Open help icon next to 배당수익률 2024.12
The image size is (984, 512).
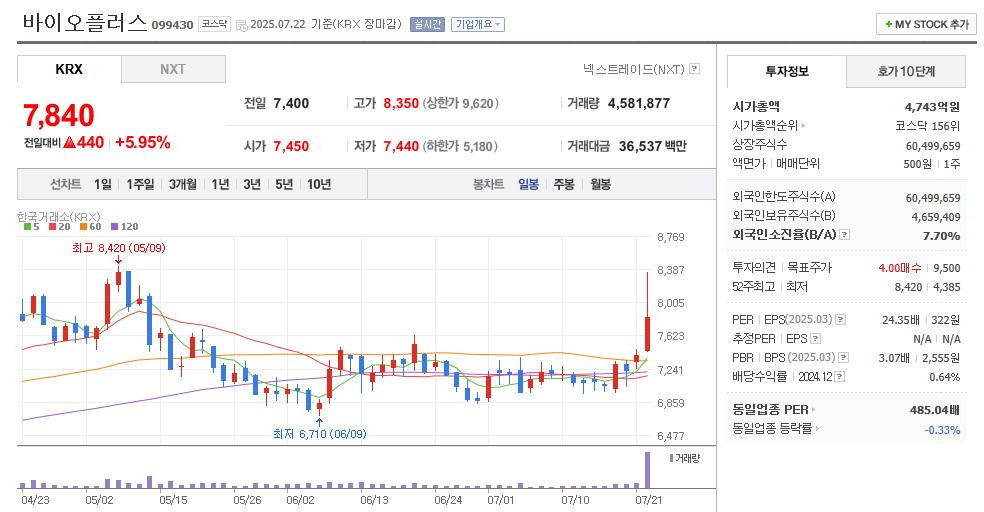(x=840, y=377)
